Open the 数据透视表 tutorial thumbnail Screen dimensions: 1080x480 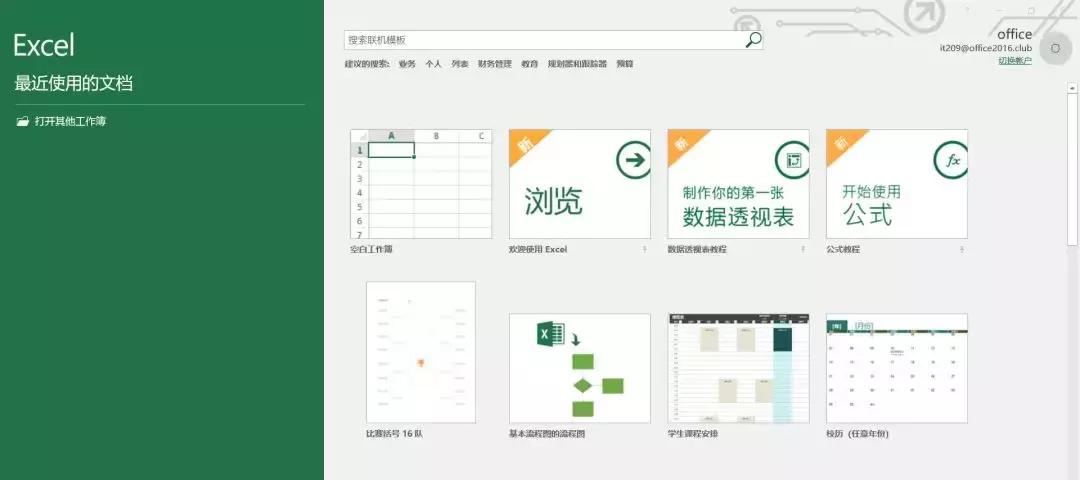click(738, 184)
